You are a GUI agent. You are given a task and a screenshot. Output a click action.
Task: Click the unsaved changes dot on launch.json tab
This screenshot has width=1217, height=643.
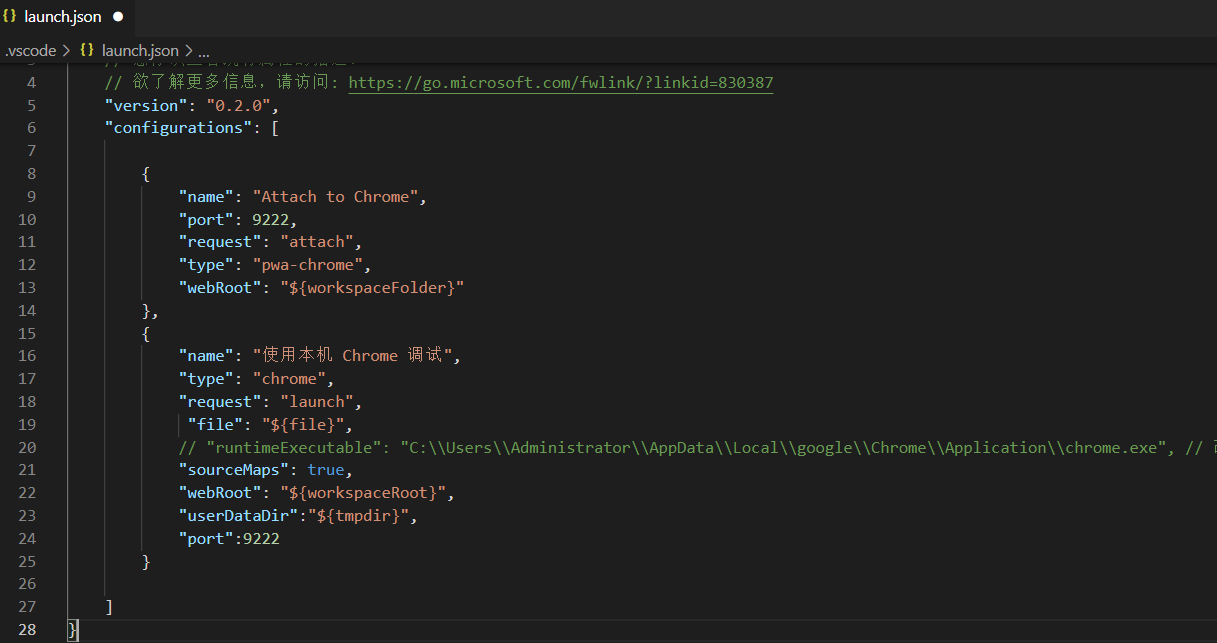point(116,16)
